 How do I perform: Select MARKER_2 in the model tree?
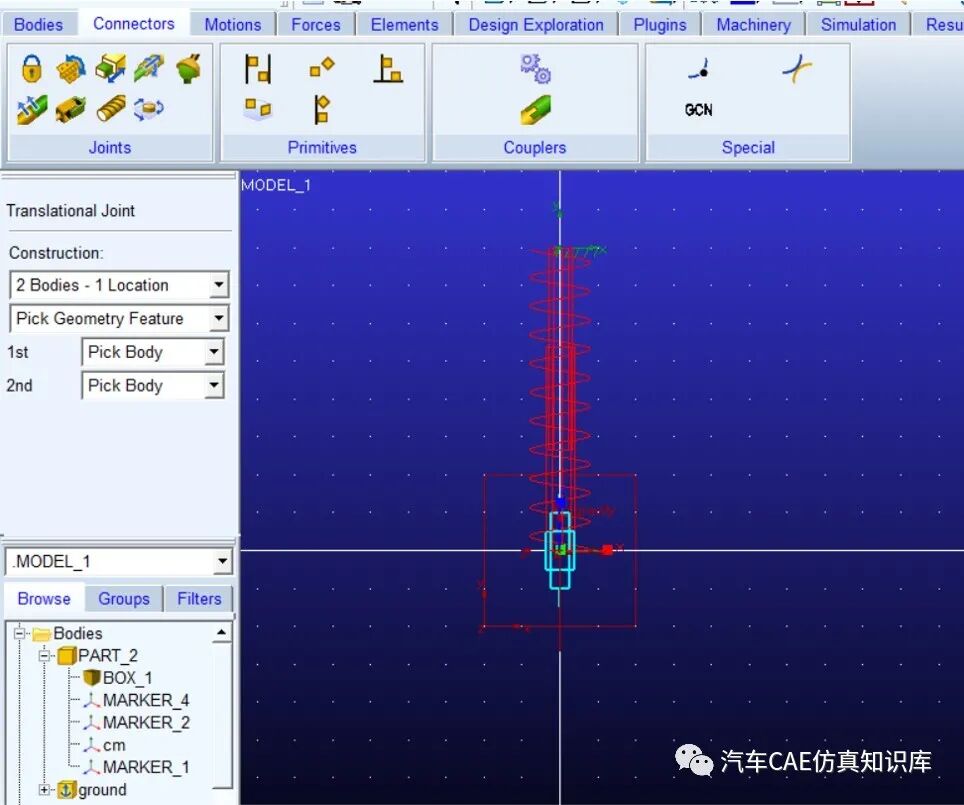pos(146,723)
